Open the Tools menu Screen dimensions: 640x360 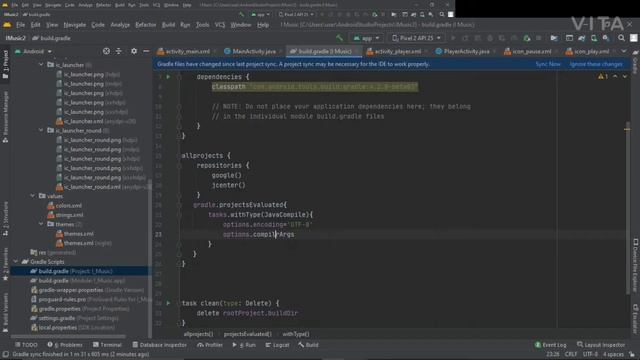(202, 25)
